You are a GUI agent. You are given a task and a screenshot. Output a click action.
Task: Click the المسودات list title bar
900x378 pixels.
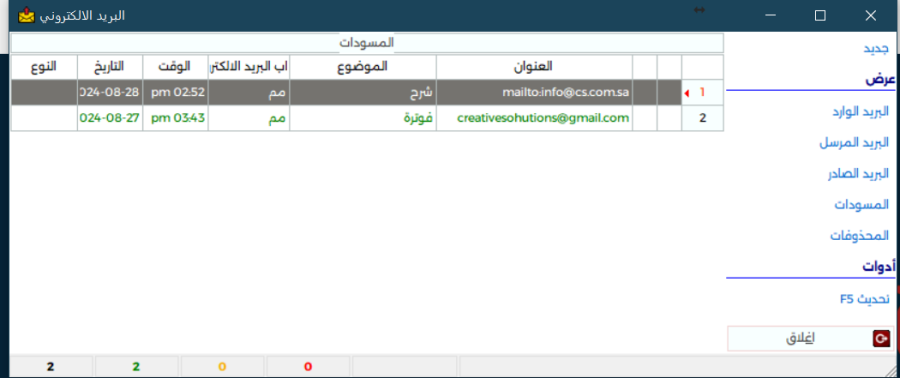[x=367, y=42]
